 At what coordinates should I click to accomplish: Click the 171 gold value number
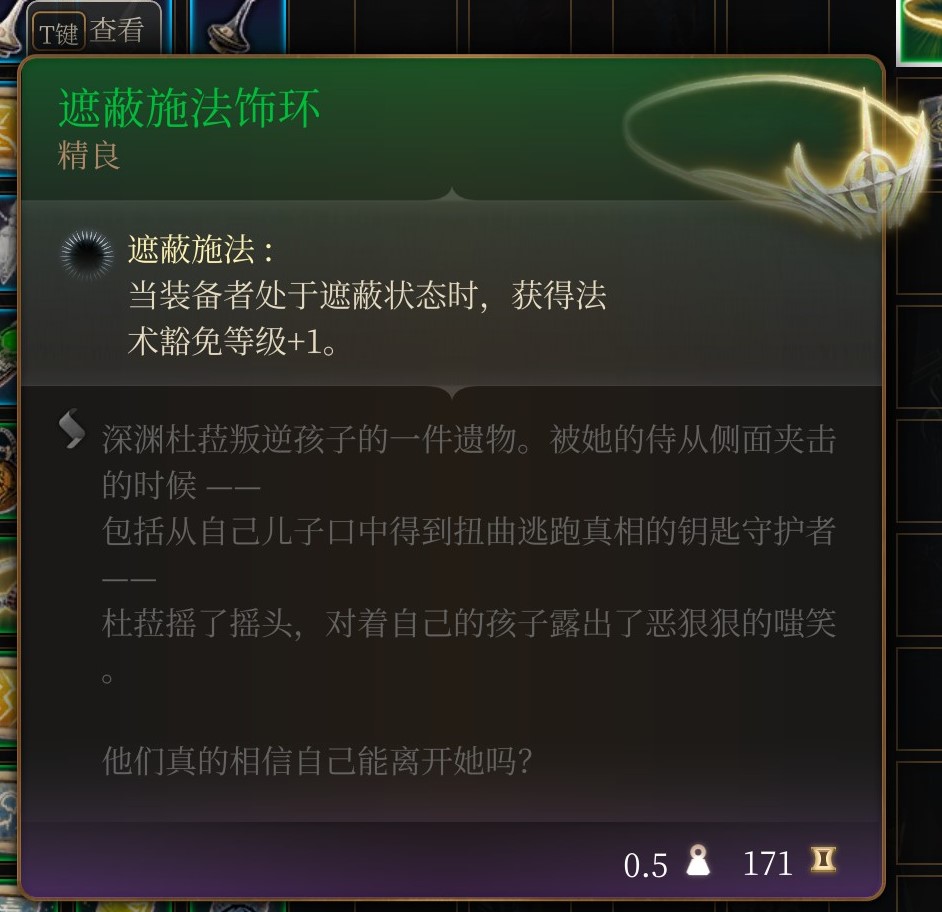click(x=768, y=863)
